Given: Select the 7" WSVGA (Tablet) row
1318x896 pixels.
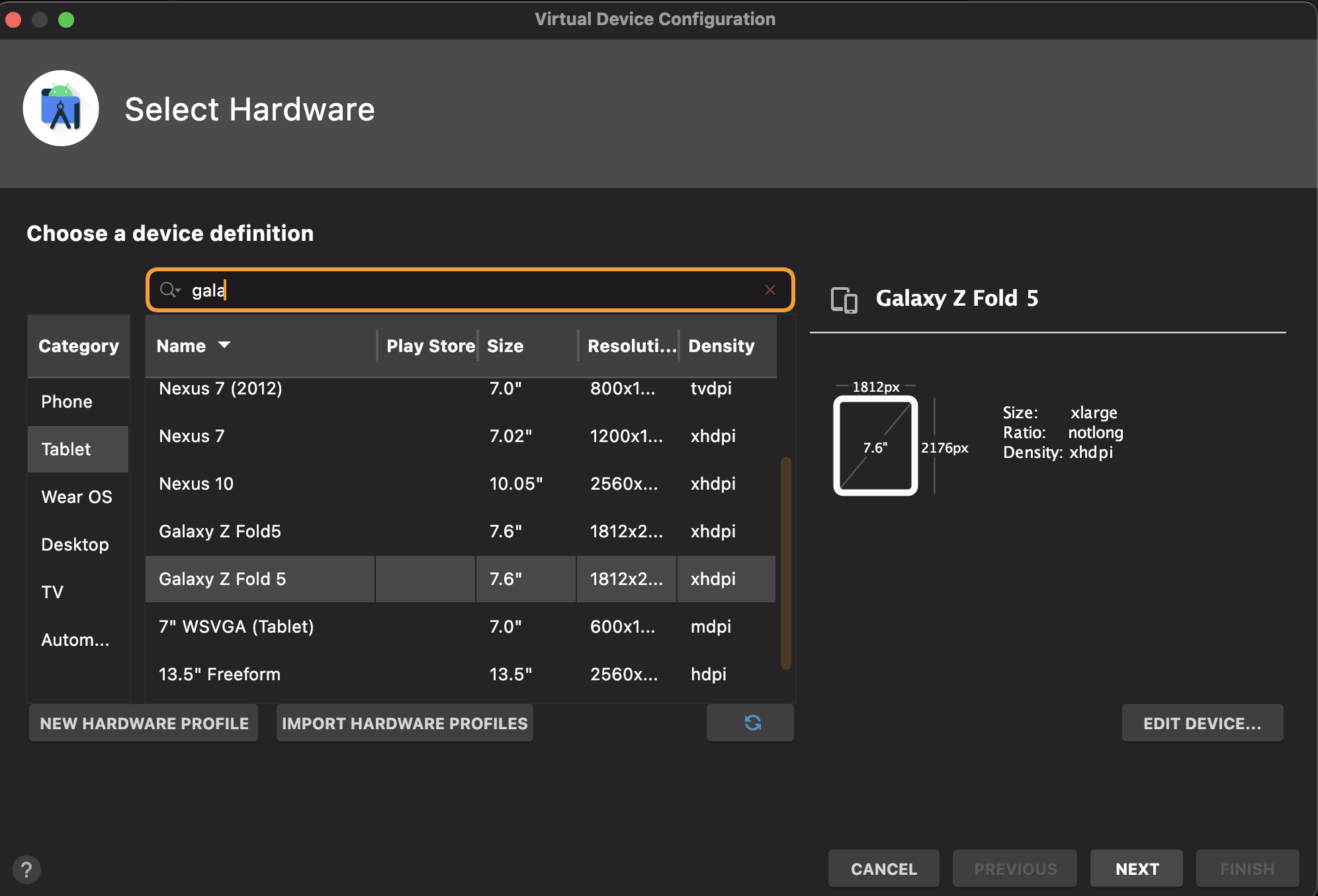Looking at the screenshot, I should (x=461, y=627).
